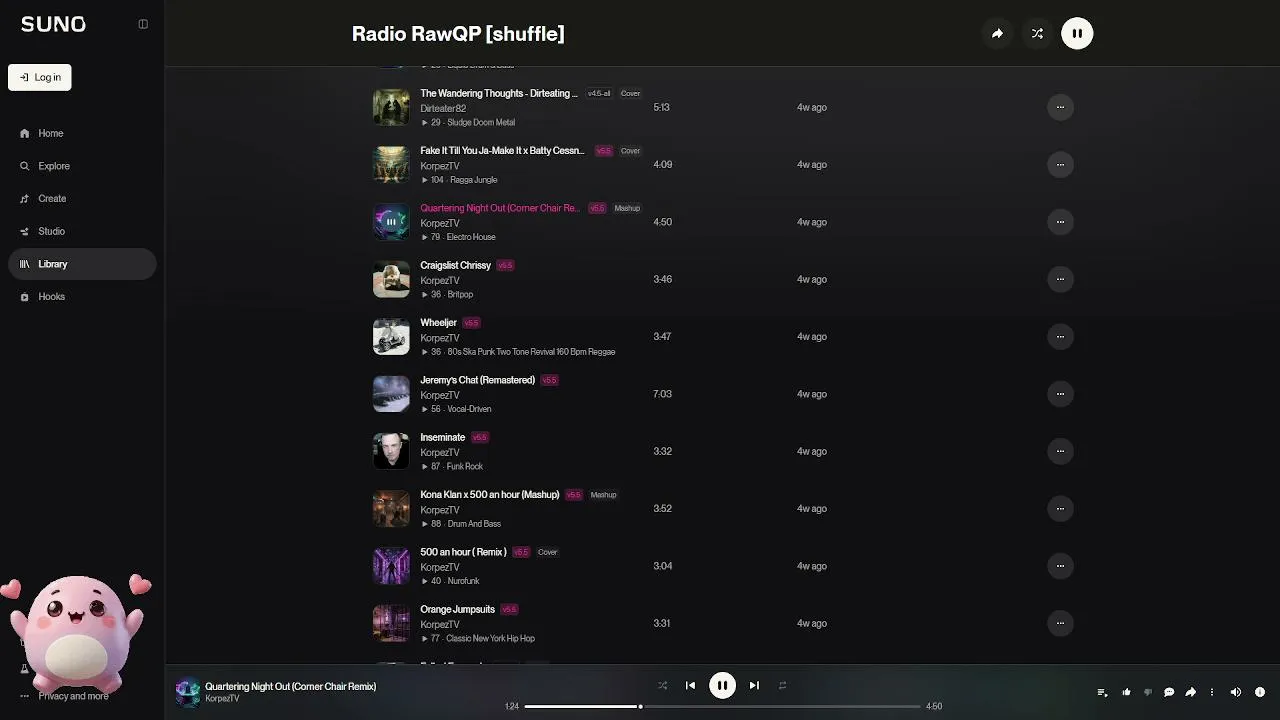This screenshot has width=1280, height=720.
Task: Open more options for Quartering Night Out row
Action: coord(1060,222)
